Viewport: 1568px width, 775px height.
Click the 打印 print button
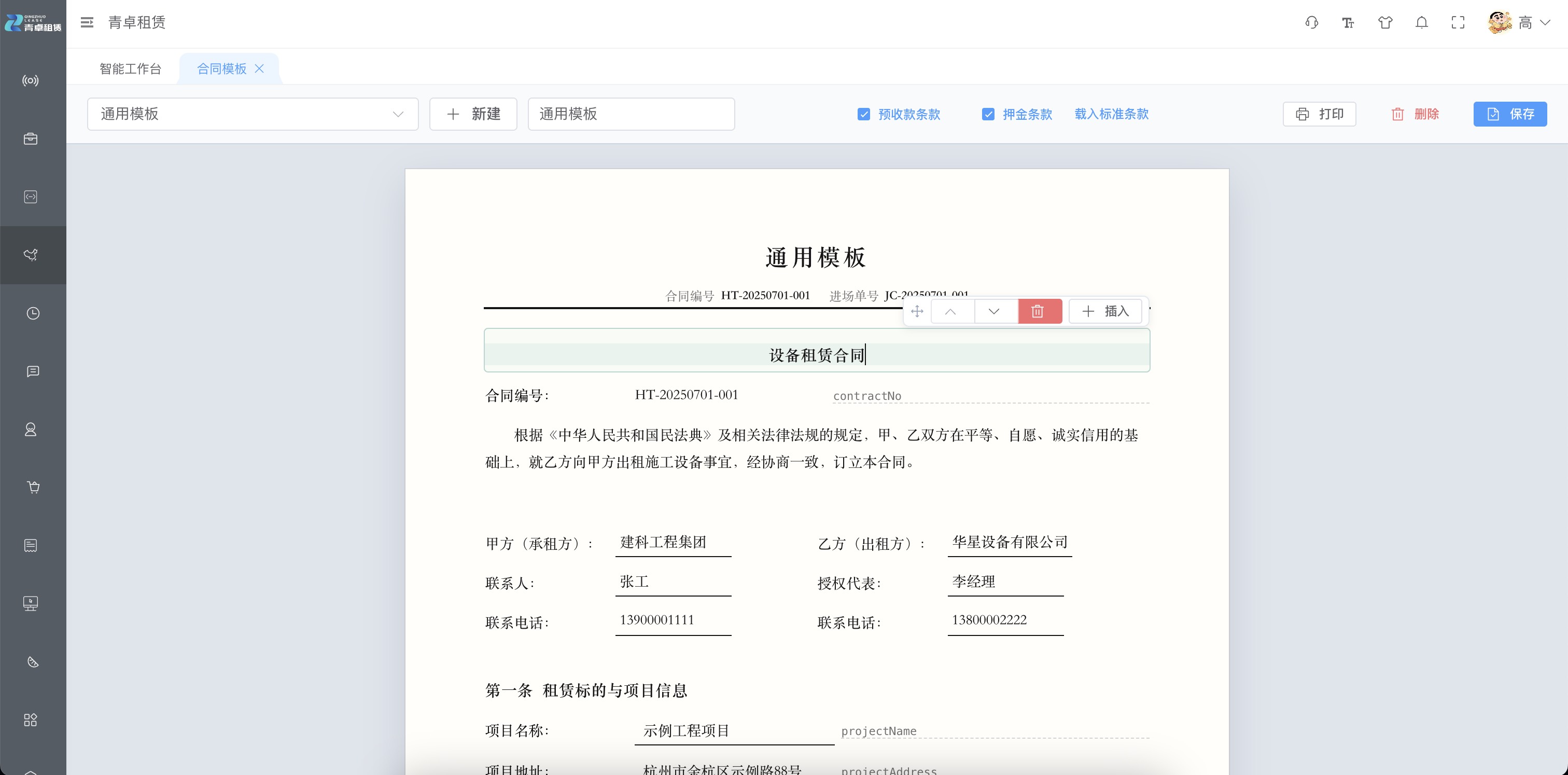click(1319, 114)
